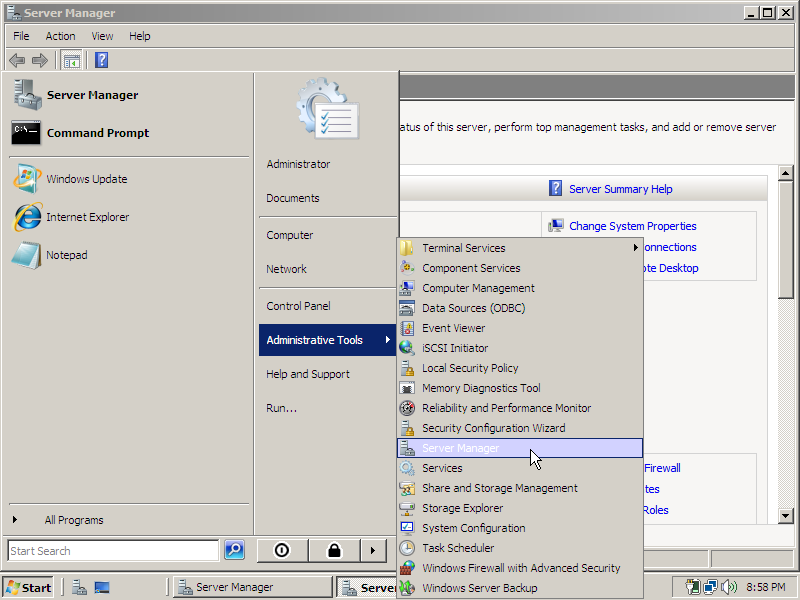Click the Change System Properties link
Image resolution: width=800 pixels, height=600 pixels.
(633, 226)
